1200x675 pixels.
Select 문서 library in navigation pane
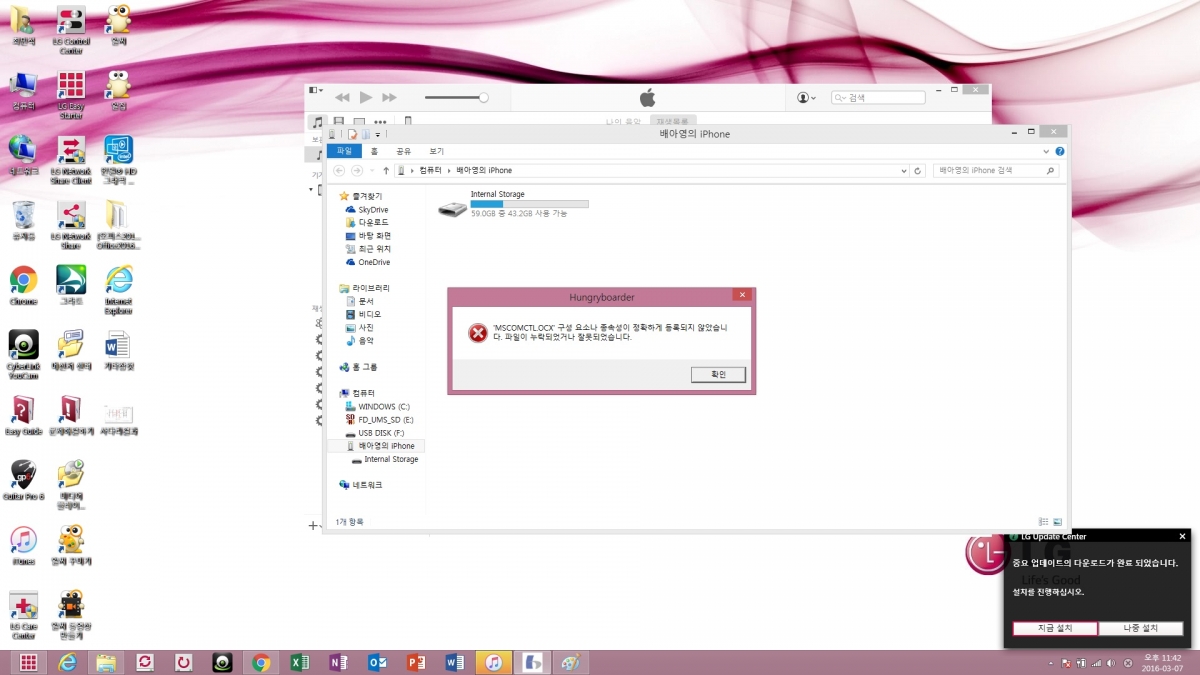tap(359, 301)
